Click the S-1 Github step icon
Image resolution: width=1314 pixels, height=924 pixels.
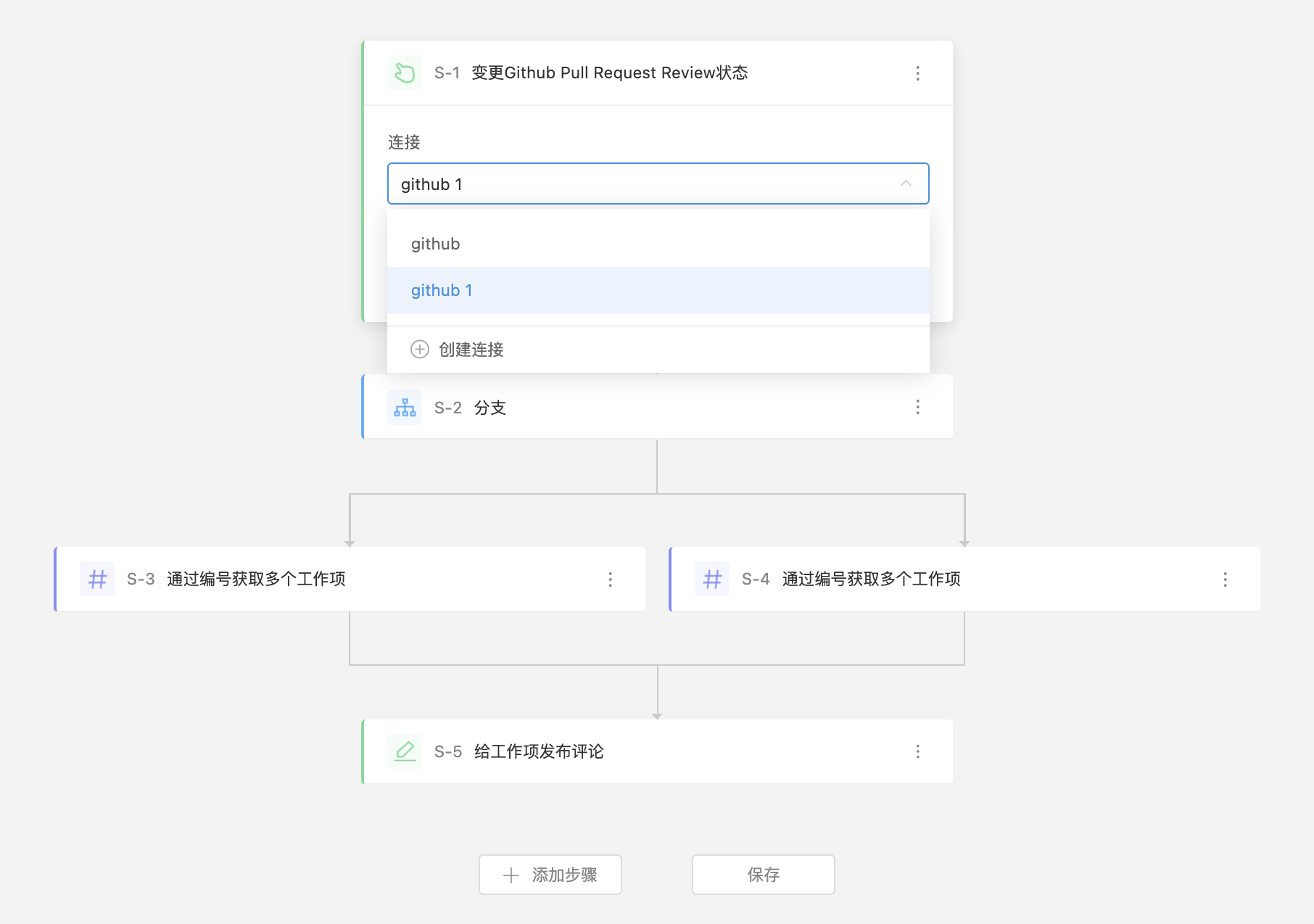coord(405,73)
